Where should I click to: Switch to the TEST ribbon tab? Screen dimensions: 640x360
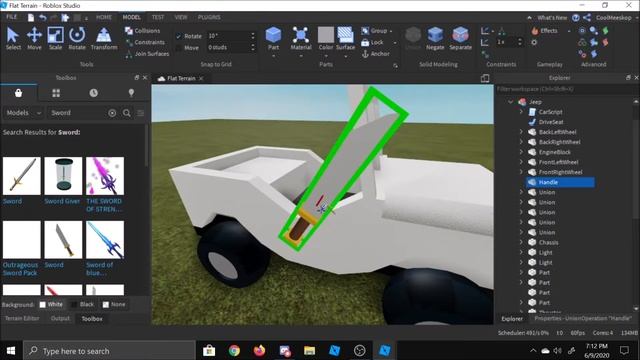pos(158,17)
